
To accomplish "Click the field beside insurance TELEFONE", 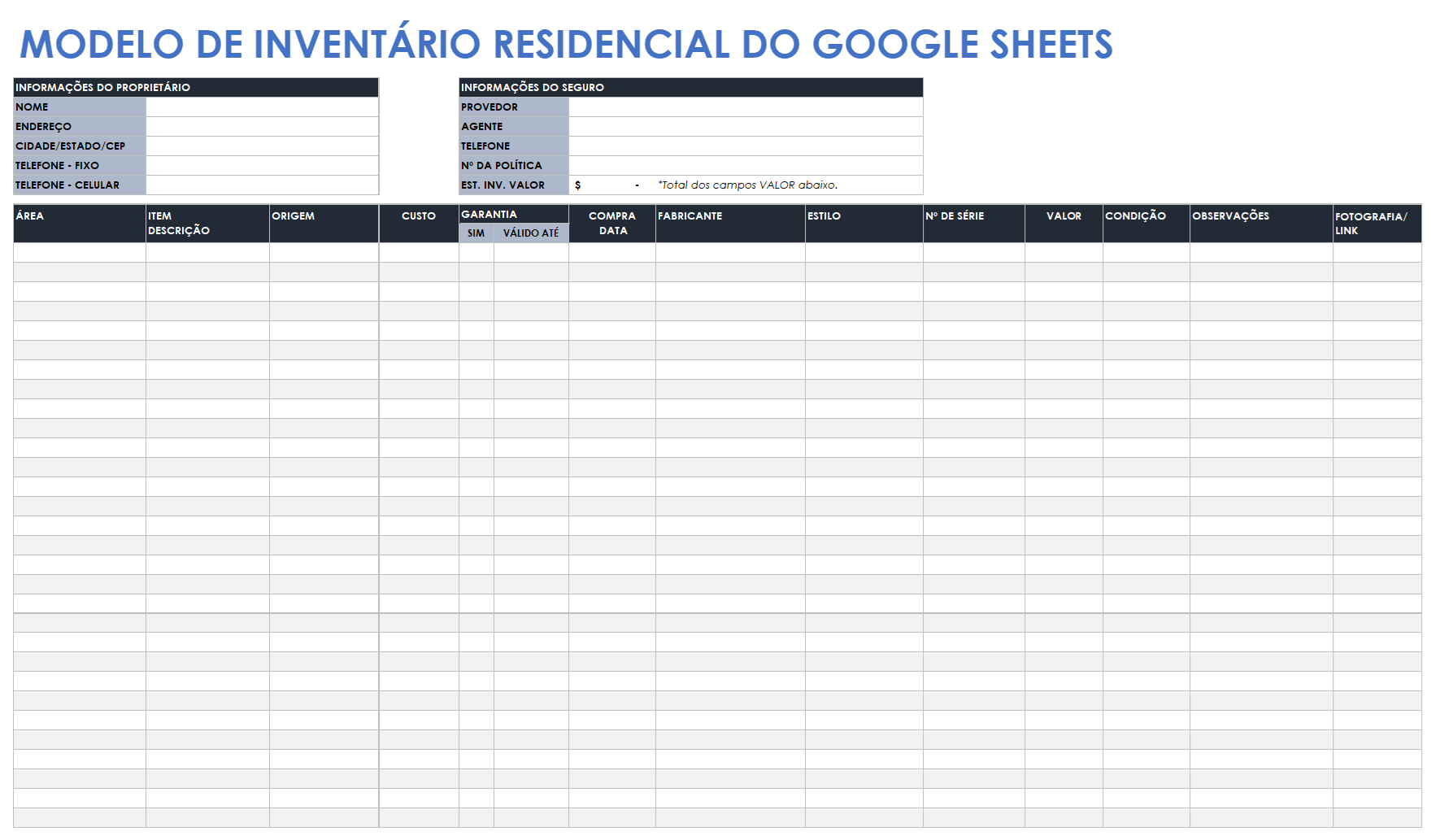I will pos(746,146).
